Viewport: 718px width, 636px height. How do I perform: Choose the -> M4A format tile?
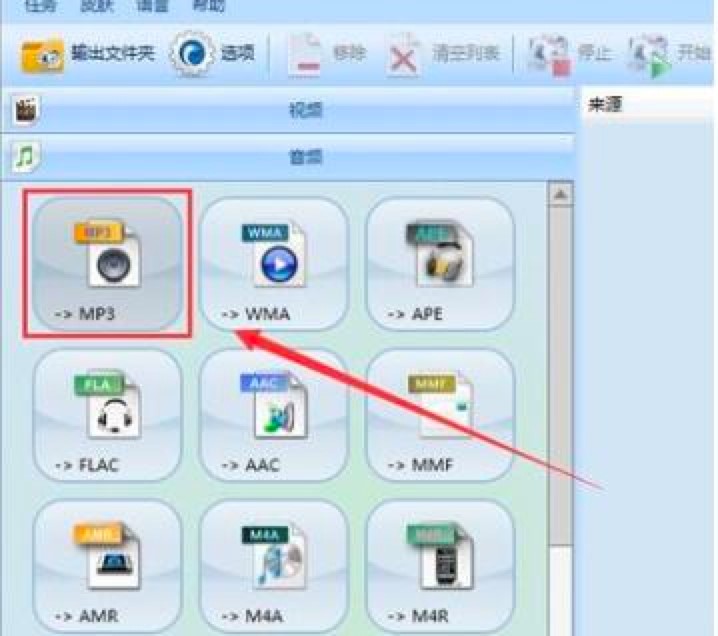point(274,566)
